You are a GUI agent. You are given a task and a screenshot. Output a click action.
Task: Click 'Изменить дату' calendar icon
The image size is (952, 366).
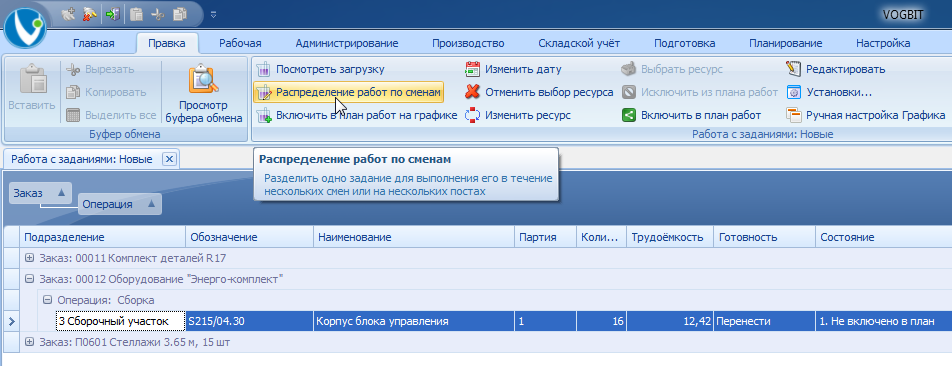(x=472, y=69)
